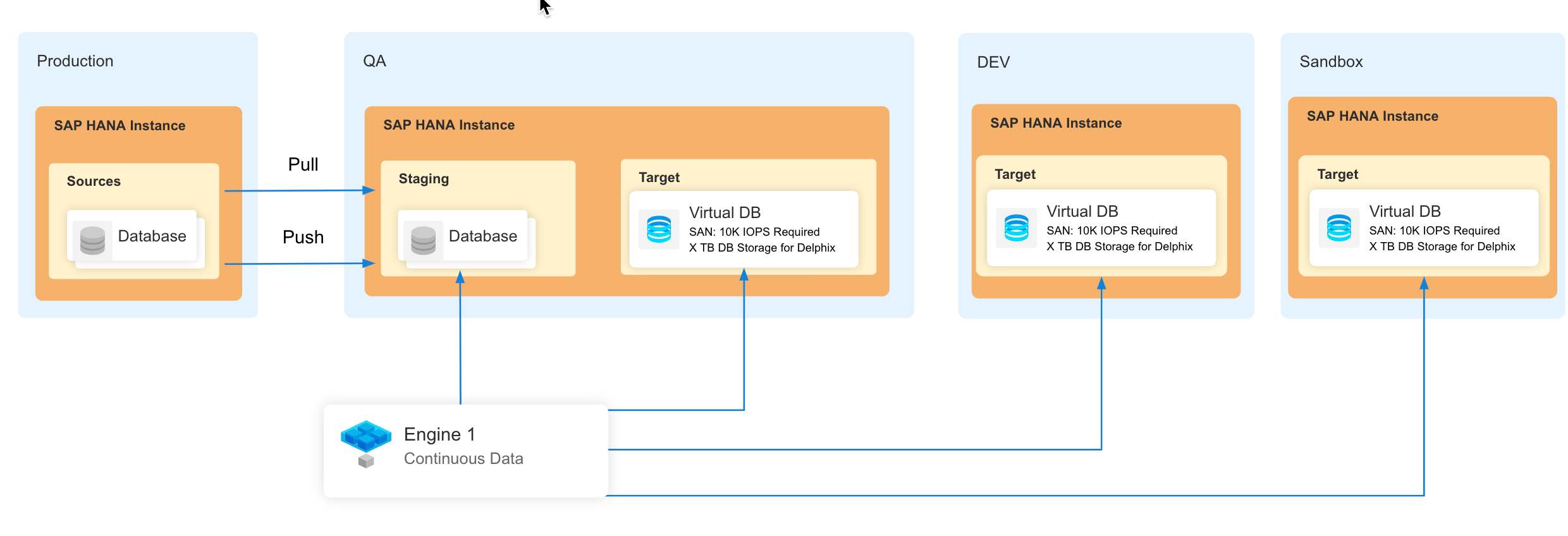Click the Continuous Data text under Engine 1

(463, 459)
